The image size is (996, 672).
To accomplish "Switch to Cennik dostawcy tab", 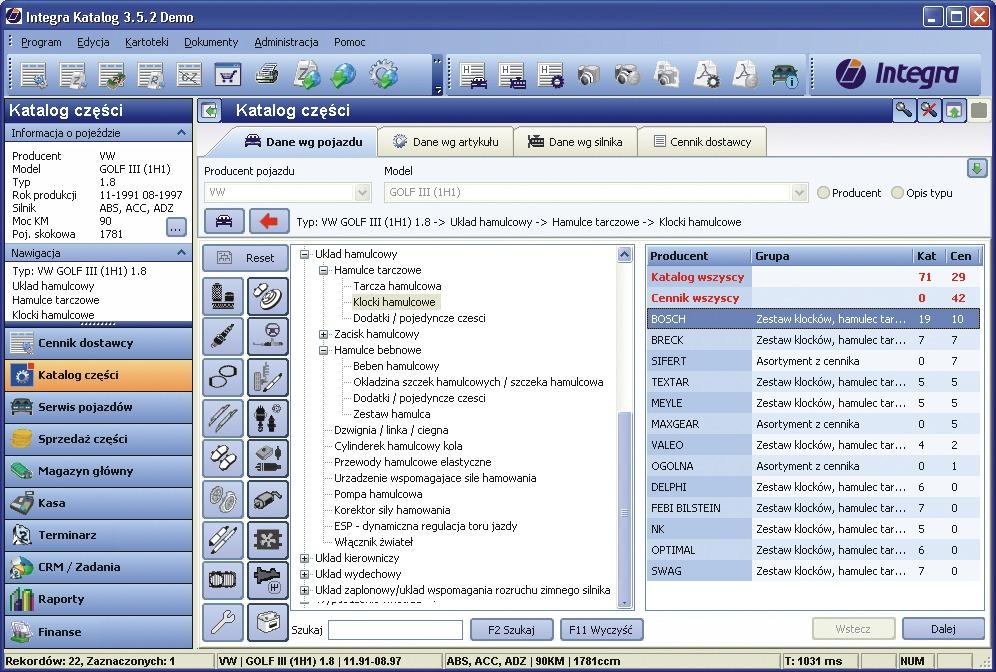I will point(702,142).
